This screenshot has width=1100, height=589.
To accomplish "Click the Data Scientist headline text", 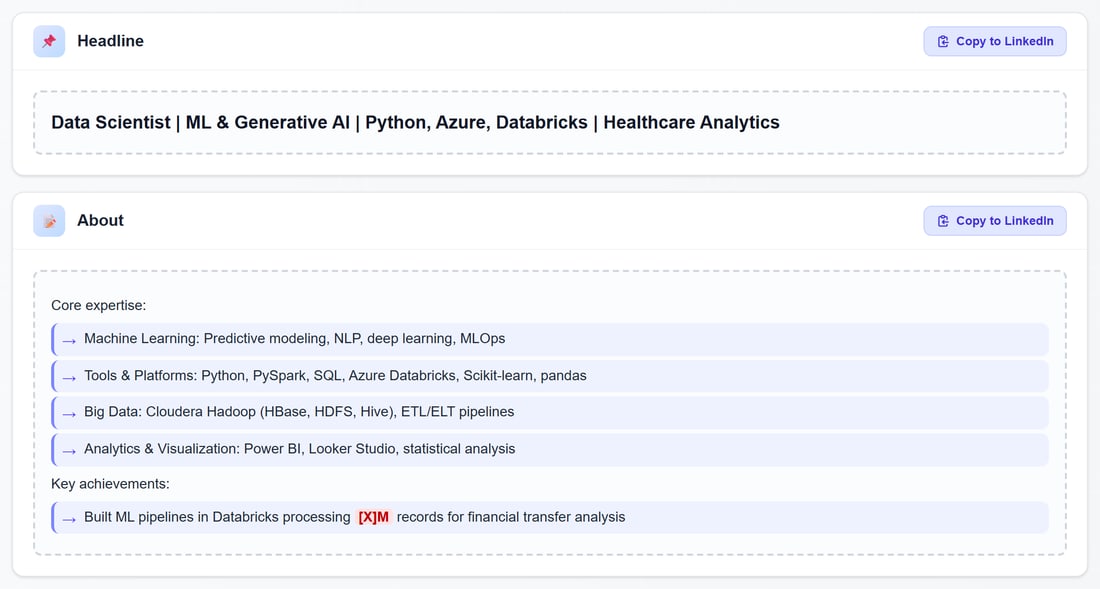I will tap(415, 122).
